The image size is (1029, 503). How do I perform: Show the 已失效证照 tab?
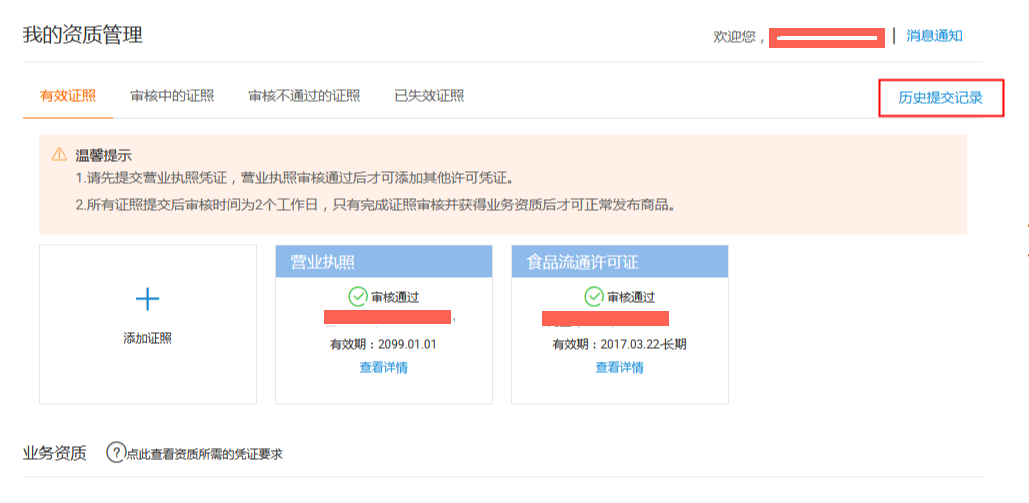[429, 96]
